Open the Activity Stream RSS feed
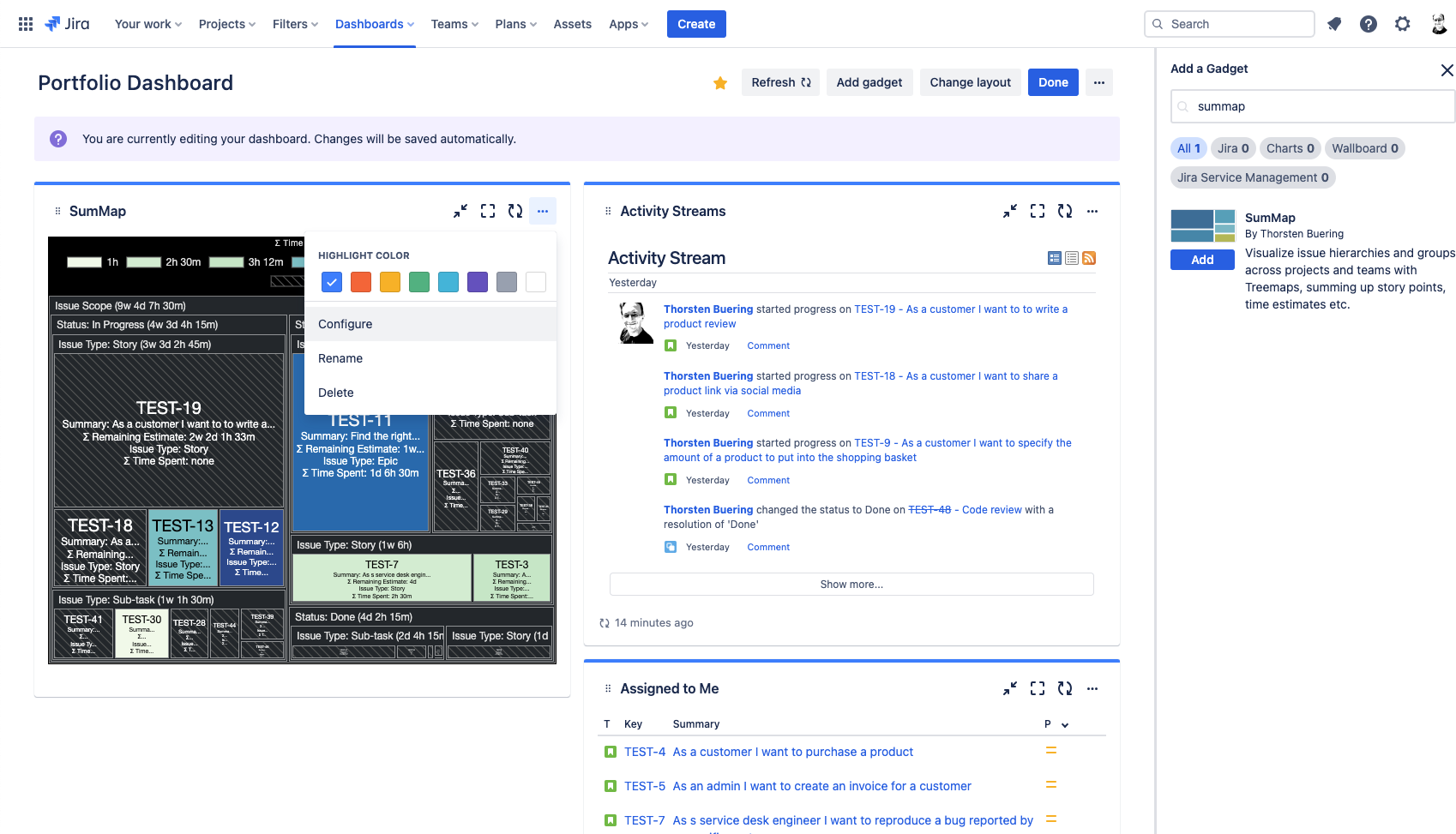This screenshot has height=834, width=1456. tap(1089, 258)
